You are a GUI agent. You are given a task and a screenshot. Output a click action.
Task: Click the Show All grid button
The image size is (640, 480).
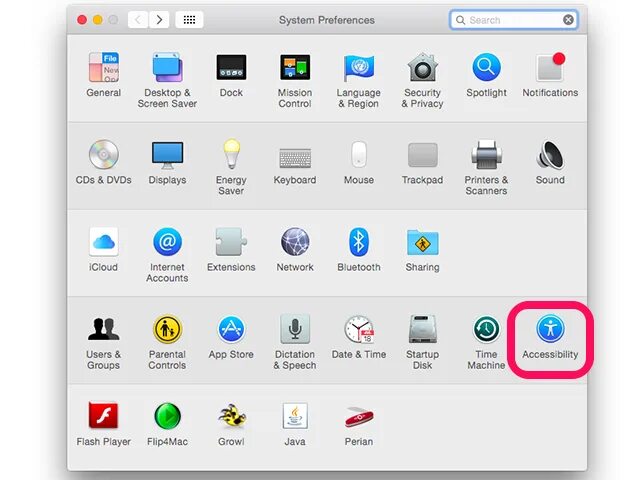pyautogui.click(x=189, y=20)
